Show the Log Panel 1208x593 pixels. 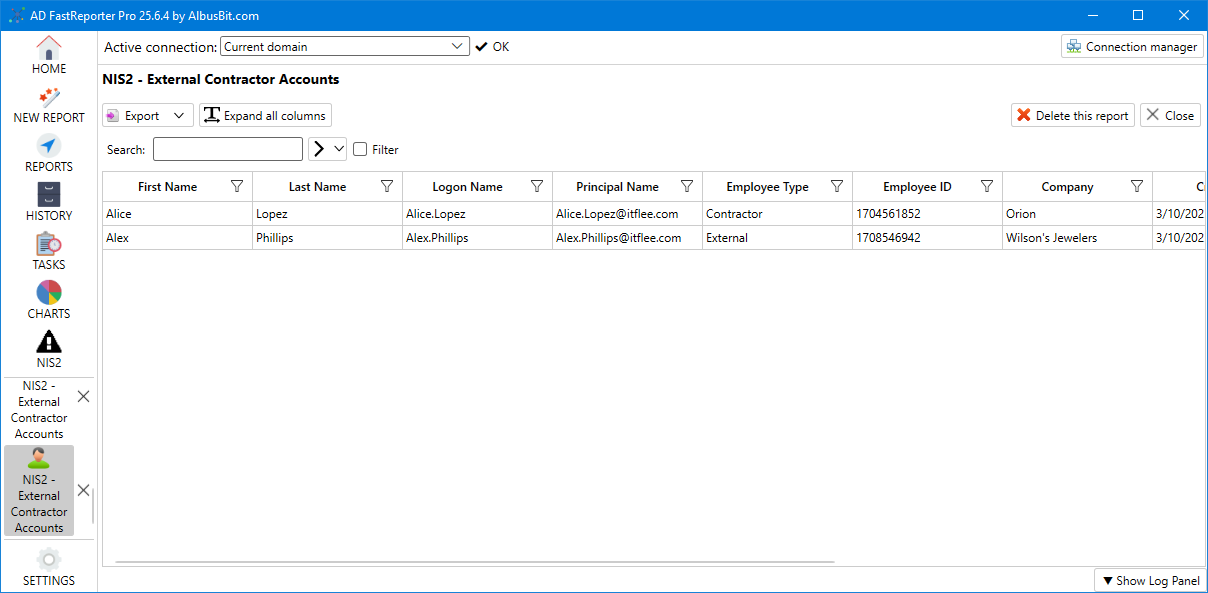(x=1150, y=580)
